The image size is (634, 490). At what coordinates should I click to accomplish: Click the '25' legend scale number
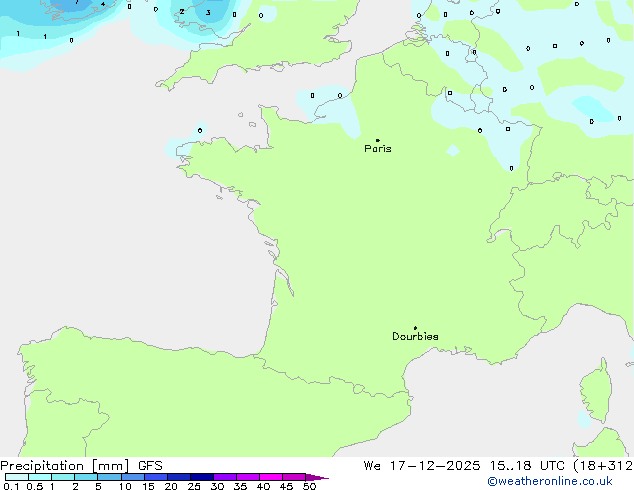click(x=194, y=486)
